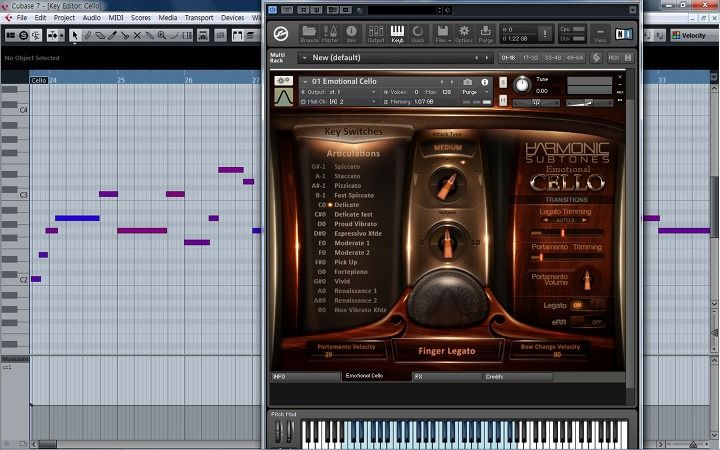Select multi rack page 17-32
The width and height of the screenshot is (720, 450).
tap(530, 58)
